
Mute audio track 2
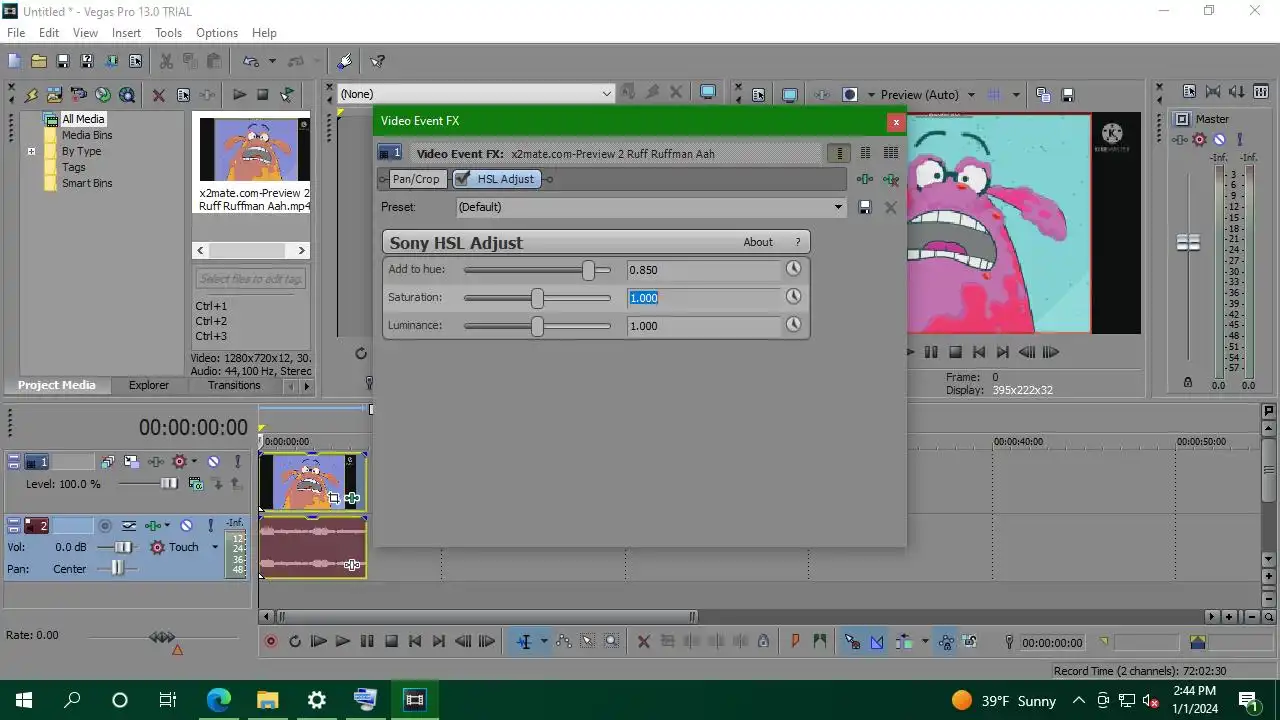coord(186,525)
